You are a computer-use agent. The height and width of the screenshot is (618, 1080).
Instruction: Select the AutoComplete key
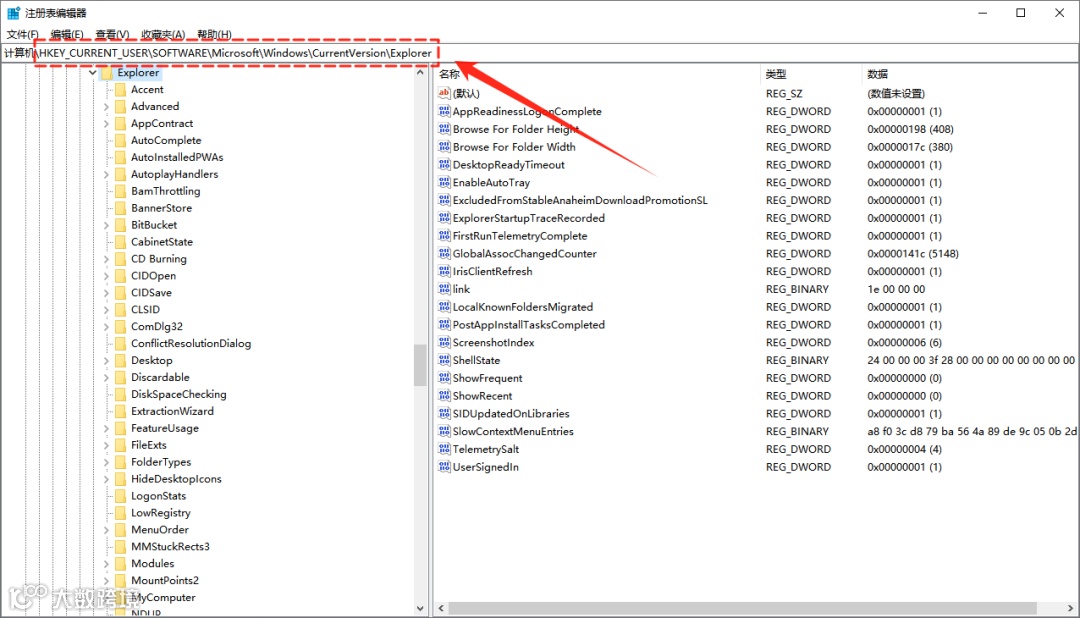166,140
